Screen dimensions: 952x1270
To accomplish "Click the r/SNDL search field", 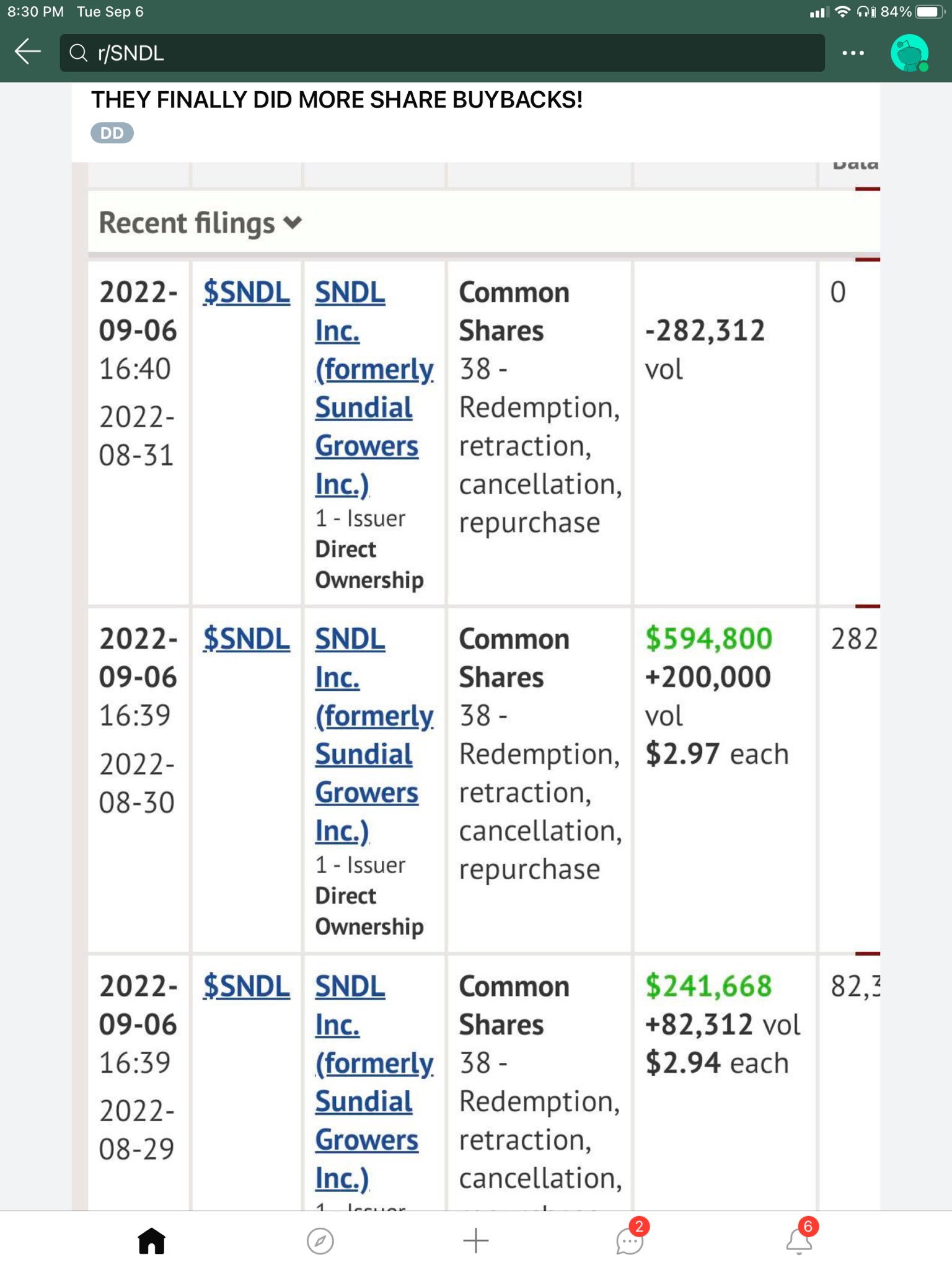I will pos(442,53).
